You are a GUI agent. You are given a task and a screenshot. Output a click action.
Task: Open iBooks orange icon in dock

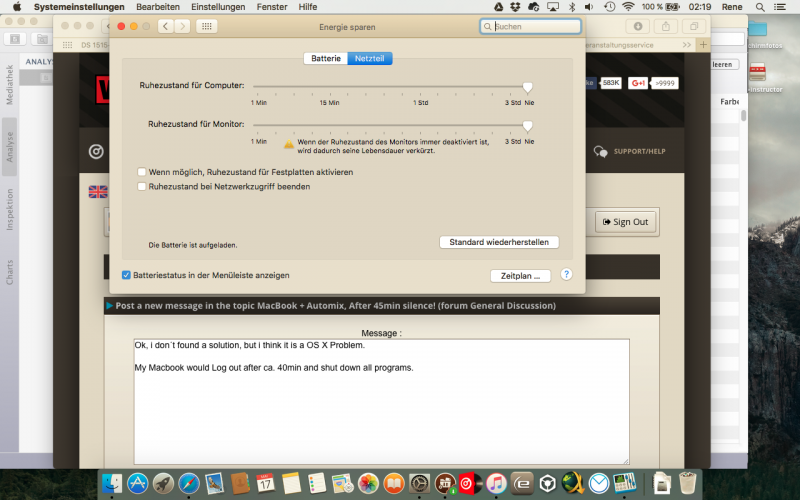click(x=394, y=483)
